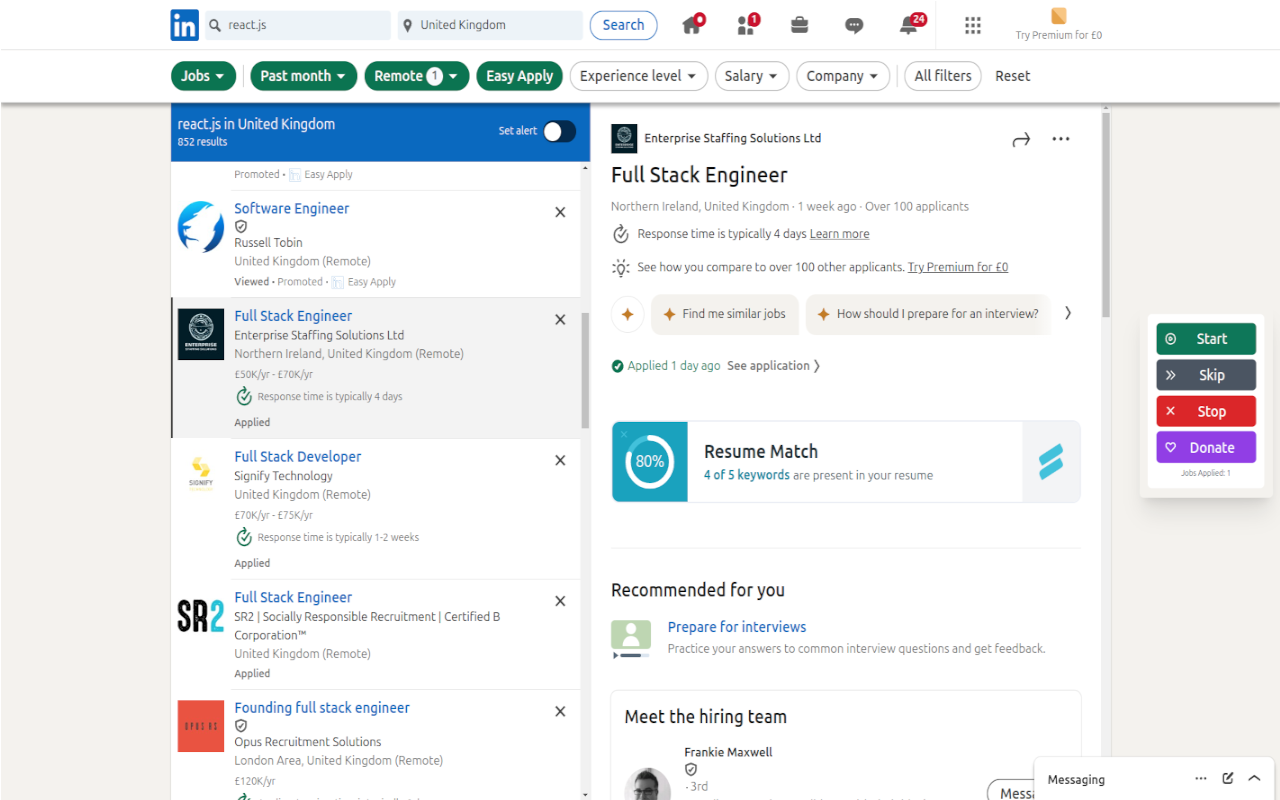Screen dimensions: 1280x800
Task: Click the AI sparkle icon button
Action: pos(628,314)
